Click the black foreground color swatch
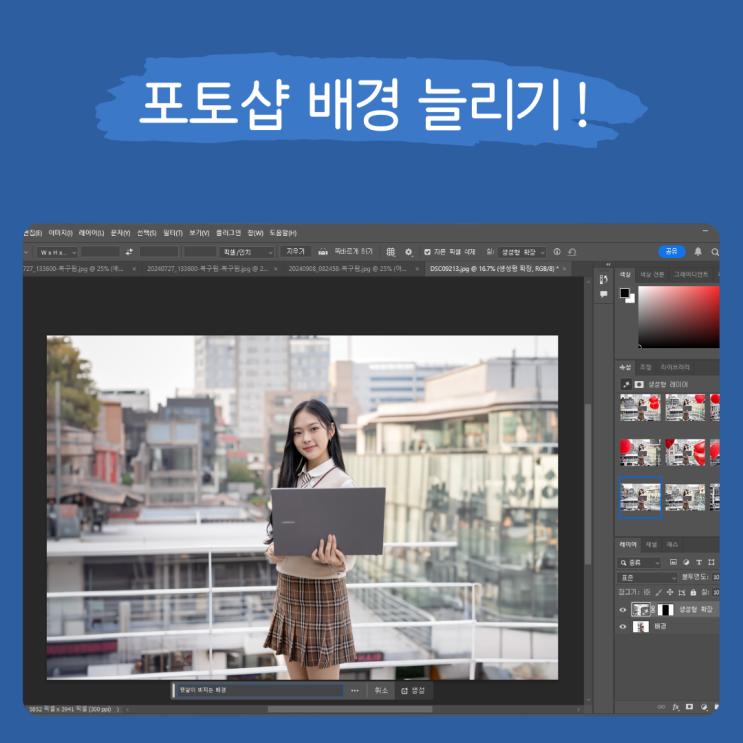 point(625,293)
